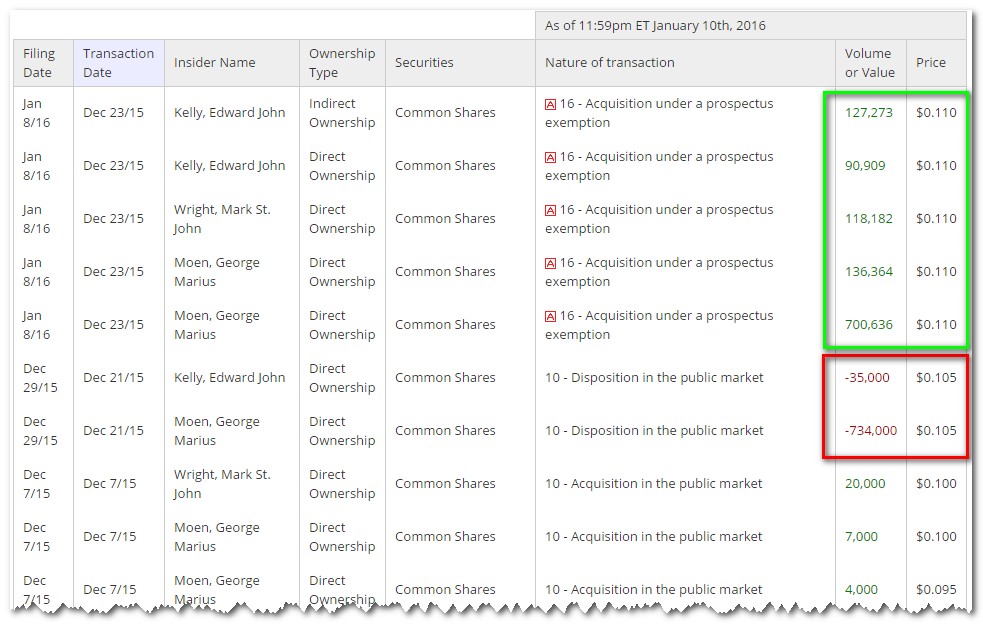Click the 7,000 acquisition volume value
The height and width of the screenshot is (630, 983).
pyautogui.click(x=861, y=536)
